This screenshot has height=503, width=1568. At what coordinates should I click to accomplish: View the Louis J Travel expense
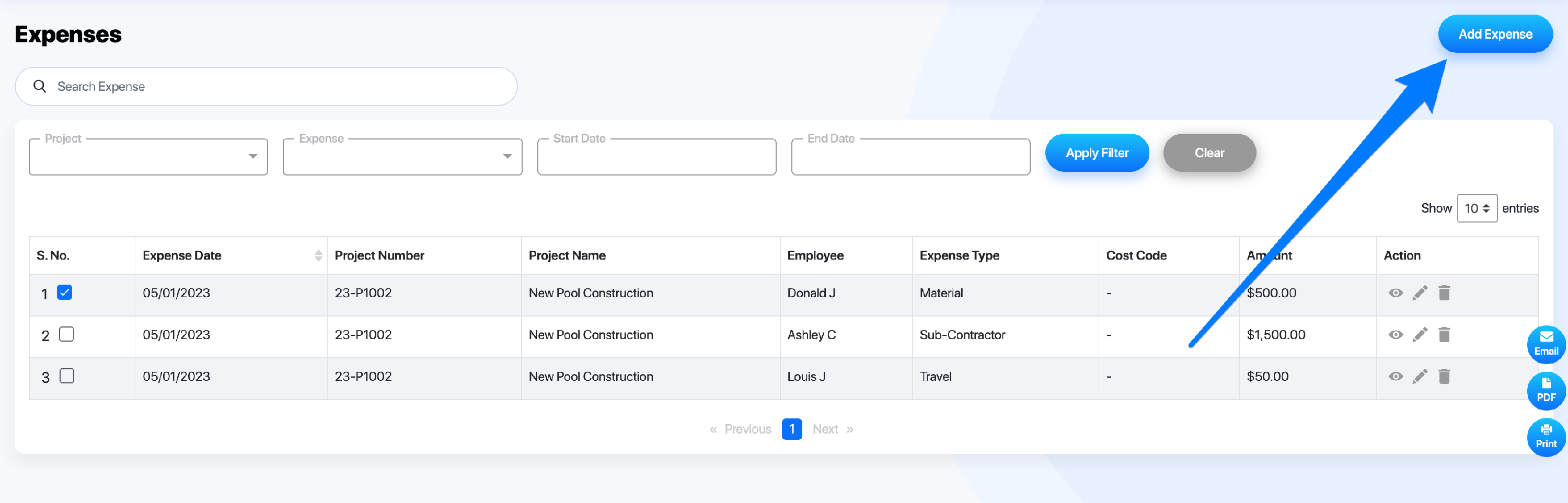(1395, 377)
